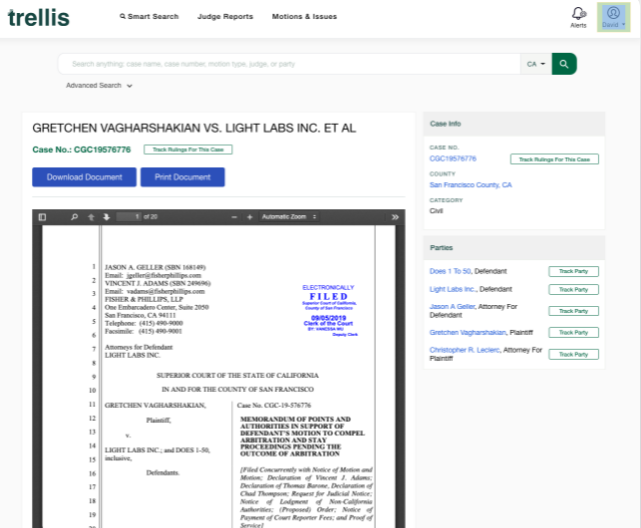Open find-in-document magnifier in PDF toolbar
This screenshot has width=641, height=528.
[x=74, y=217]
